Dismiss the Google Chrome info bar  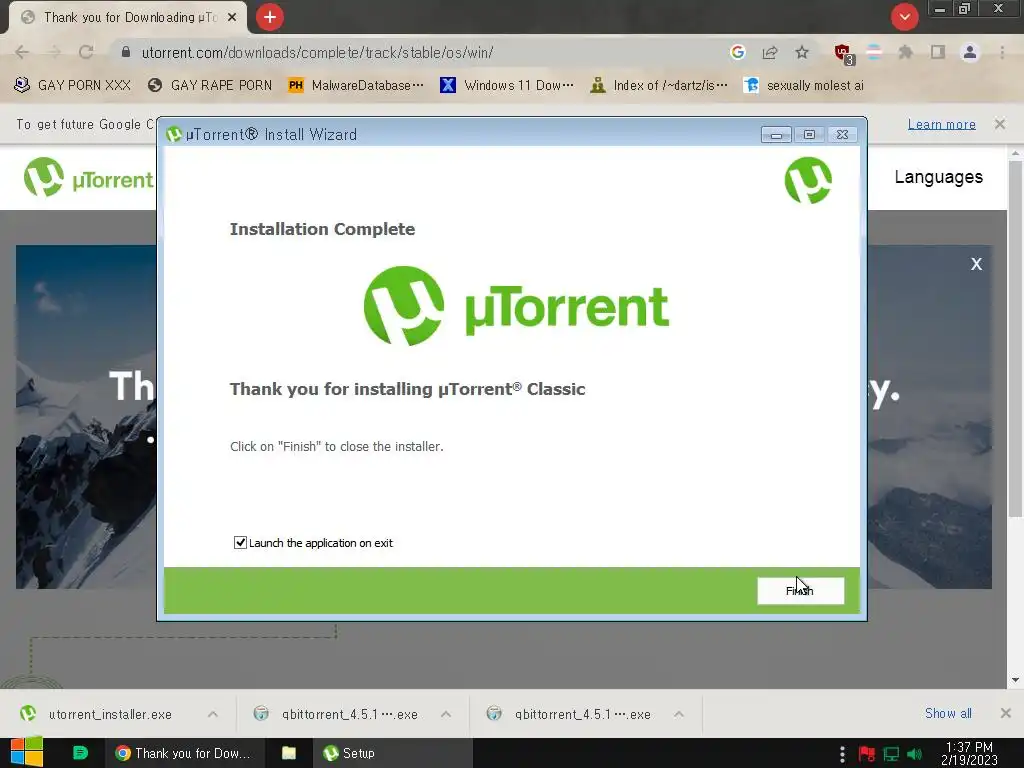(1000, 124)
